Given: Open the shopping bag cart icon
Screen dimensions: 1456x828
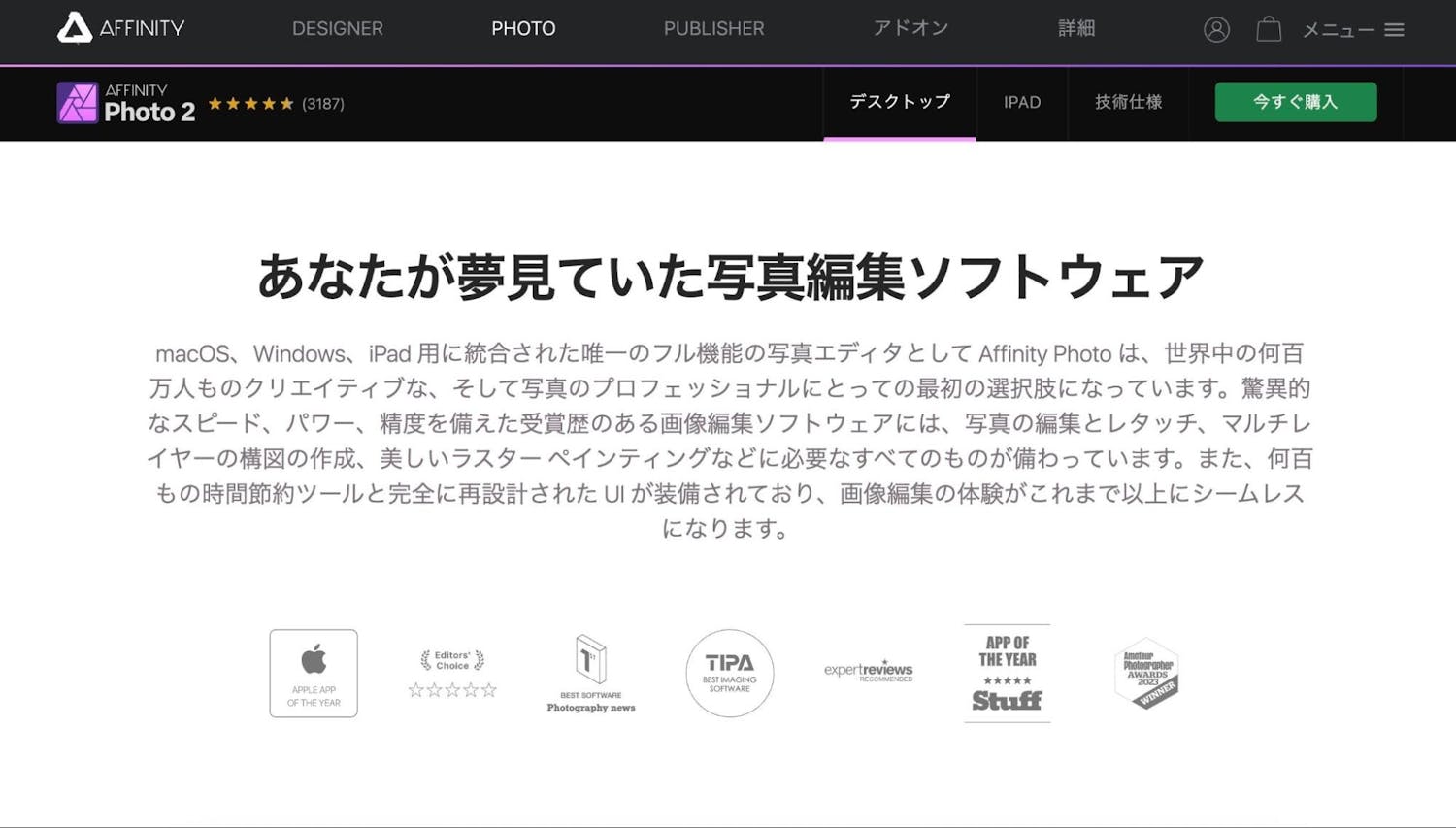Looking at the screenshot, I should (x=1269, y=29).
